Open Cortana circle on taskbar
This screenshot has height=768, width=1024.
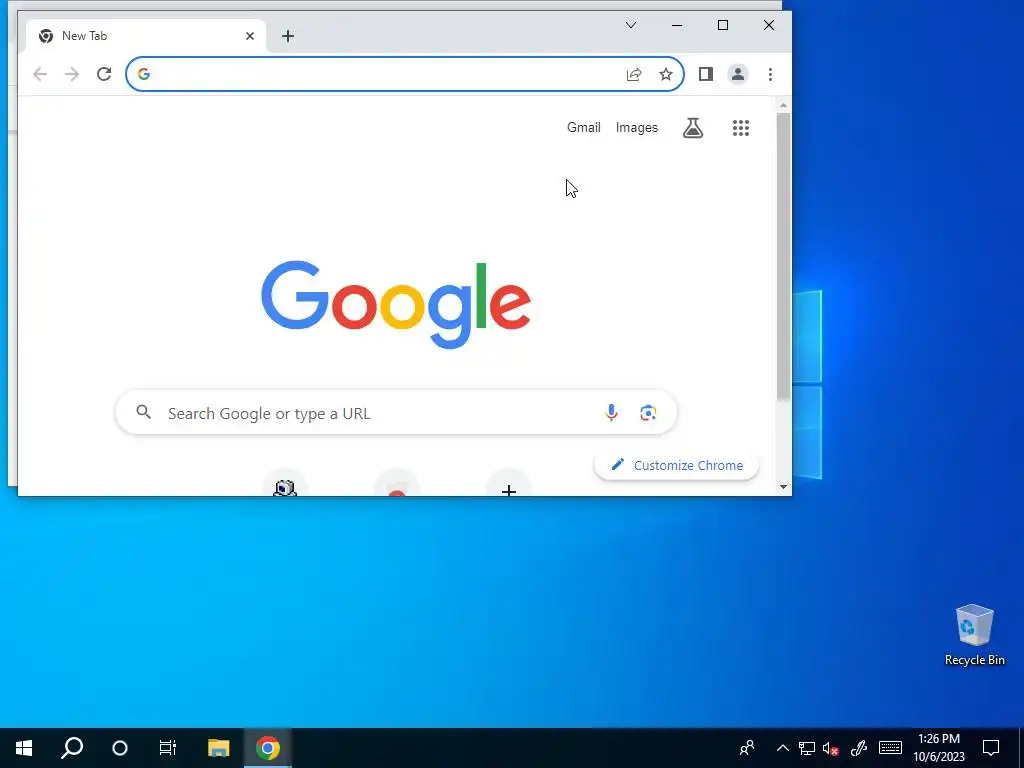(120, 748)
